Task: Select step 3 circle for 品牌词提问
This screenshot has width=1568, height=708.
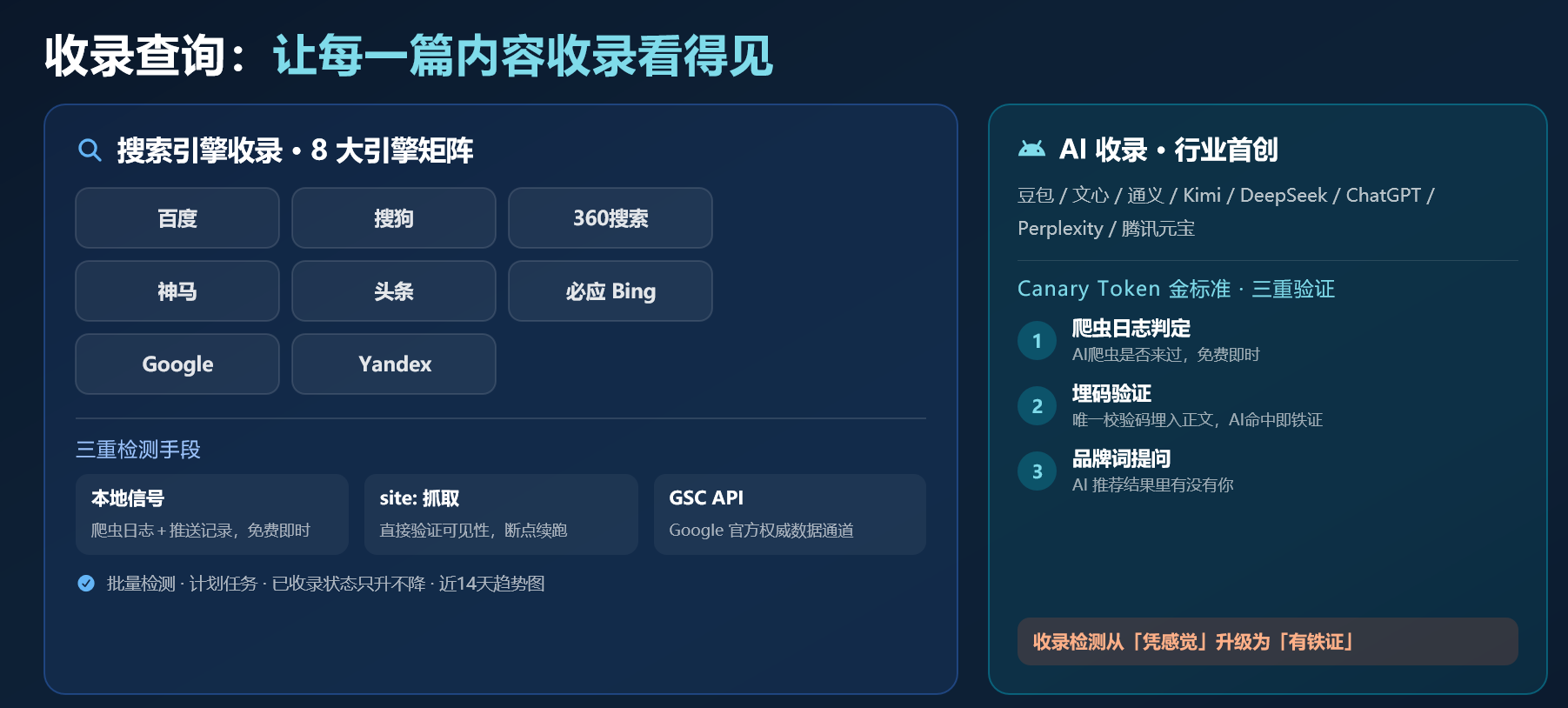Action: [1037, 471]
